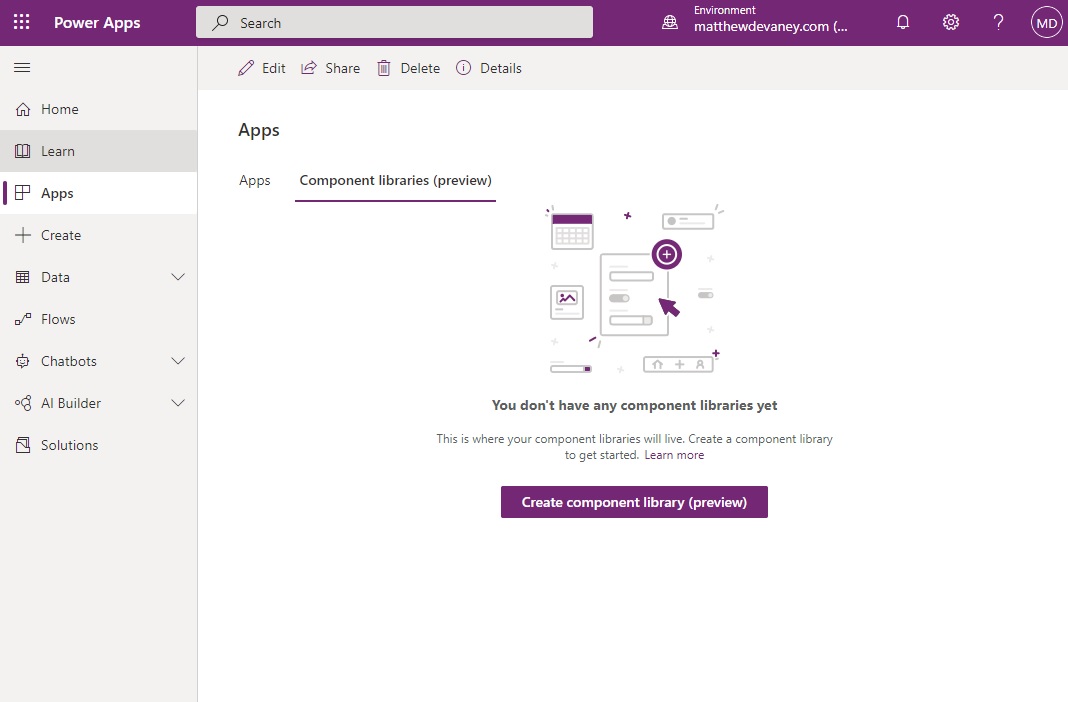Open the MD account profile badge
The height and width of the screenshot is (702, 1068).
click(x=1046, y=22)
